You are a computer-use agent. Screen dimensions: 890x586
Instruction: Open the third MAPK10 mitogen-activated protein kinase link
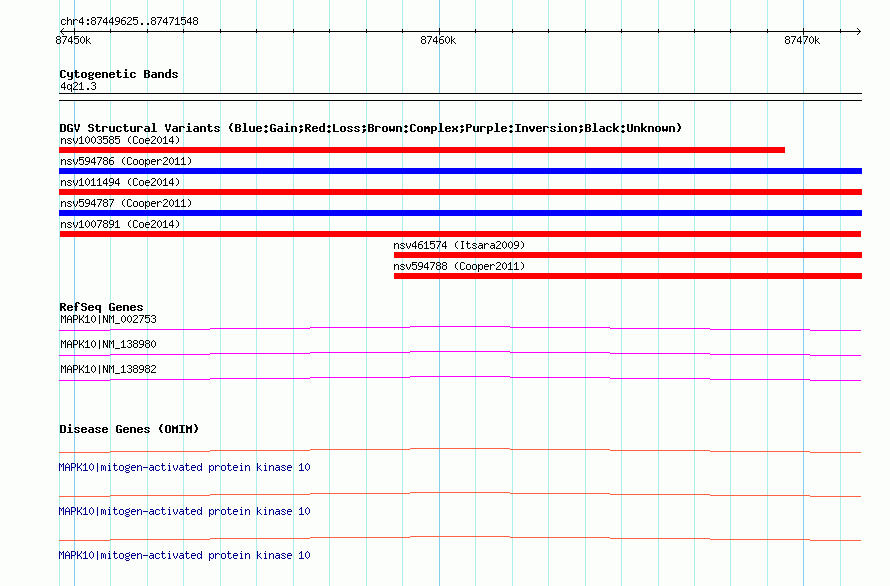click(x=184, y=555)
